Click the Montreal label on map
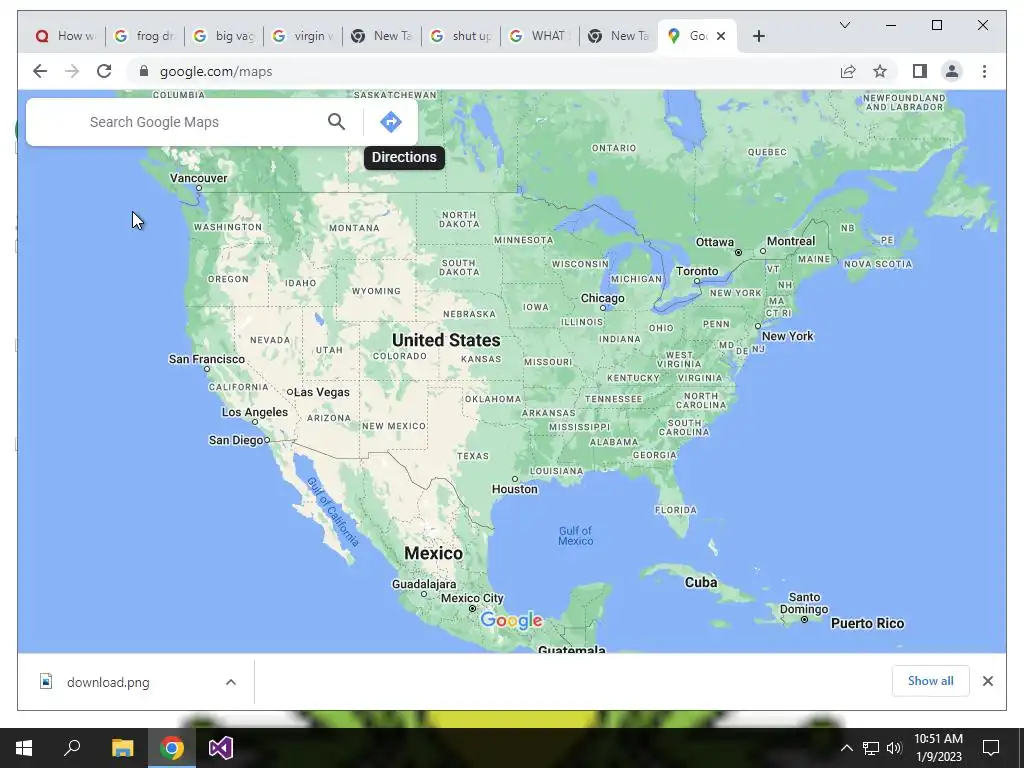Screen dimensions: 1024x768 point(791,241)
